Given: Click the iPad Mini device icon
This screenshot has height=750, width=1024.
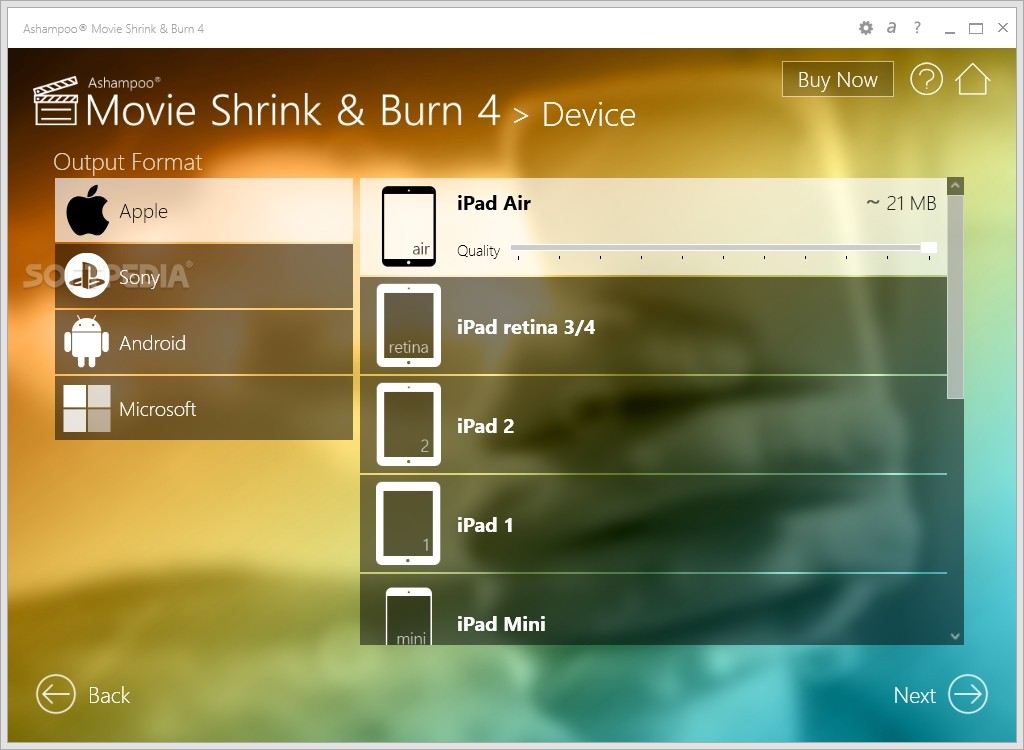Looking at the screenshot, I should point(409,616).
